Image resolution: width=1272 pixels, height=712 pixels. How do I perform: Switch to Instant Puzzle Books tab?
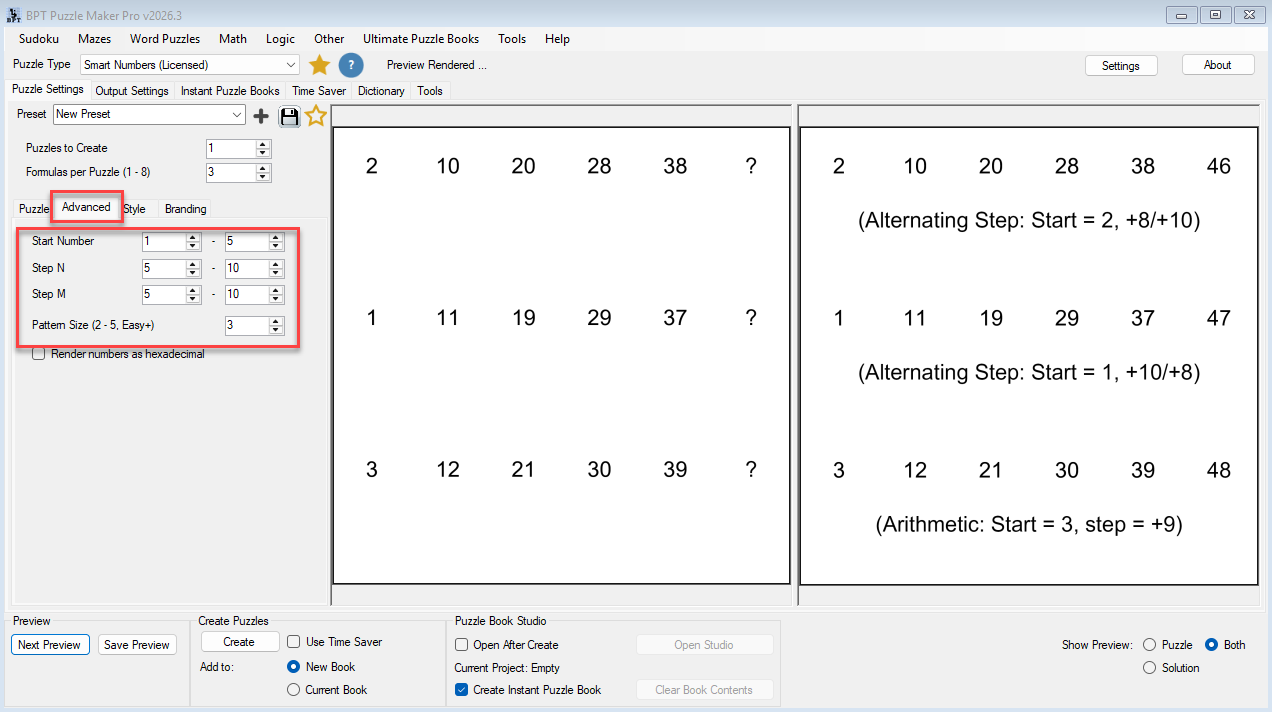coord(230,91)
